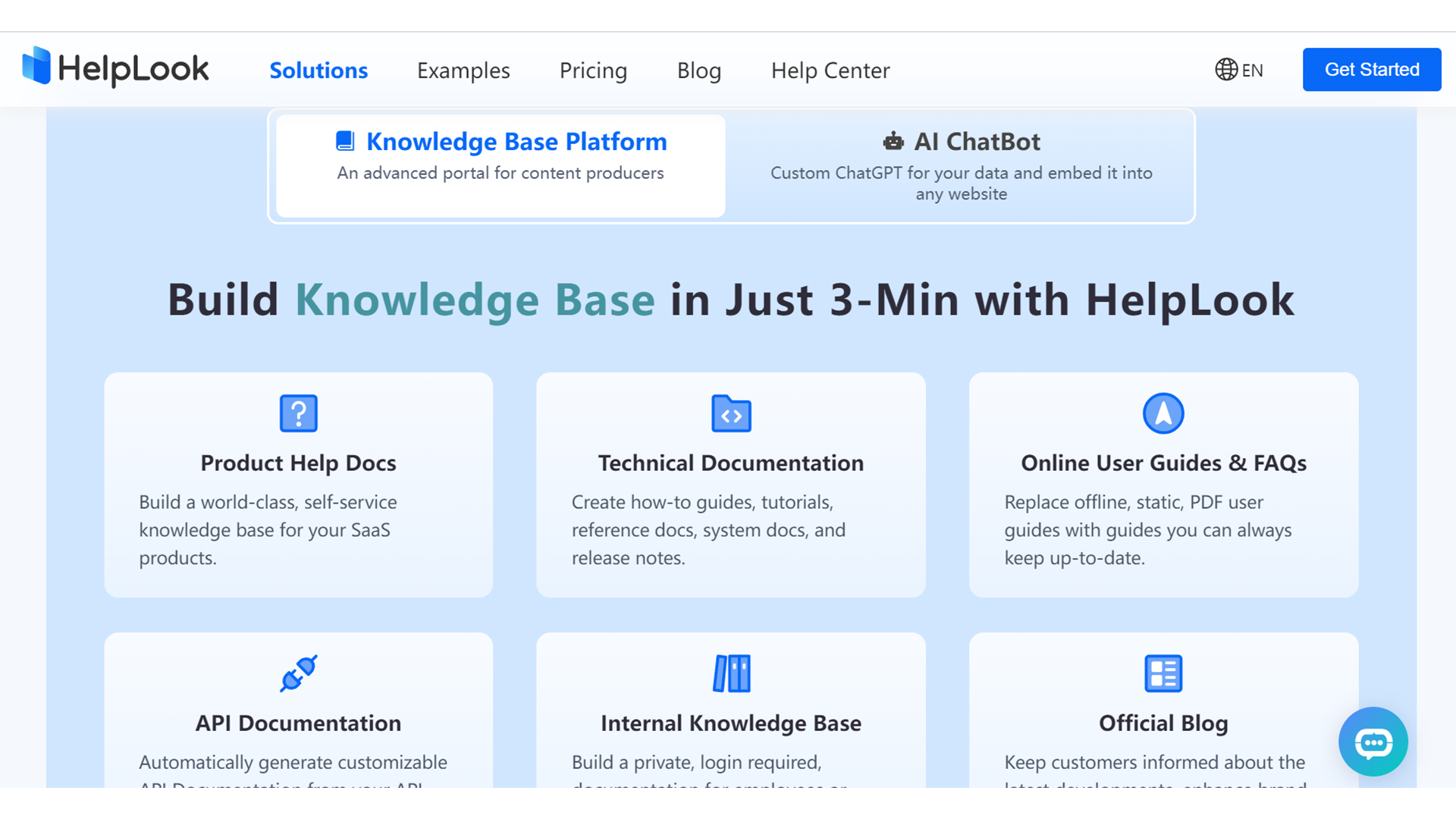Screen dimensions: 1456x819
Task: Open the Help Center link
Action: [x=830, y=71]
